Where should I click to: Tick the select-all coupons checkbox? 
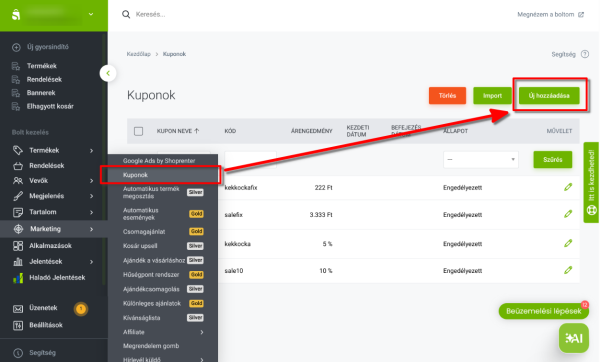(139, 131)
